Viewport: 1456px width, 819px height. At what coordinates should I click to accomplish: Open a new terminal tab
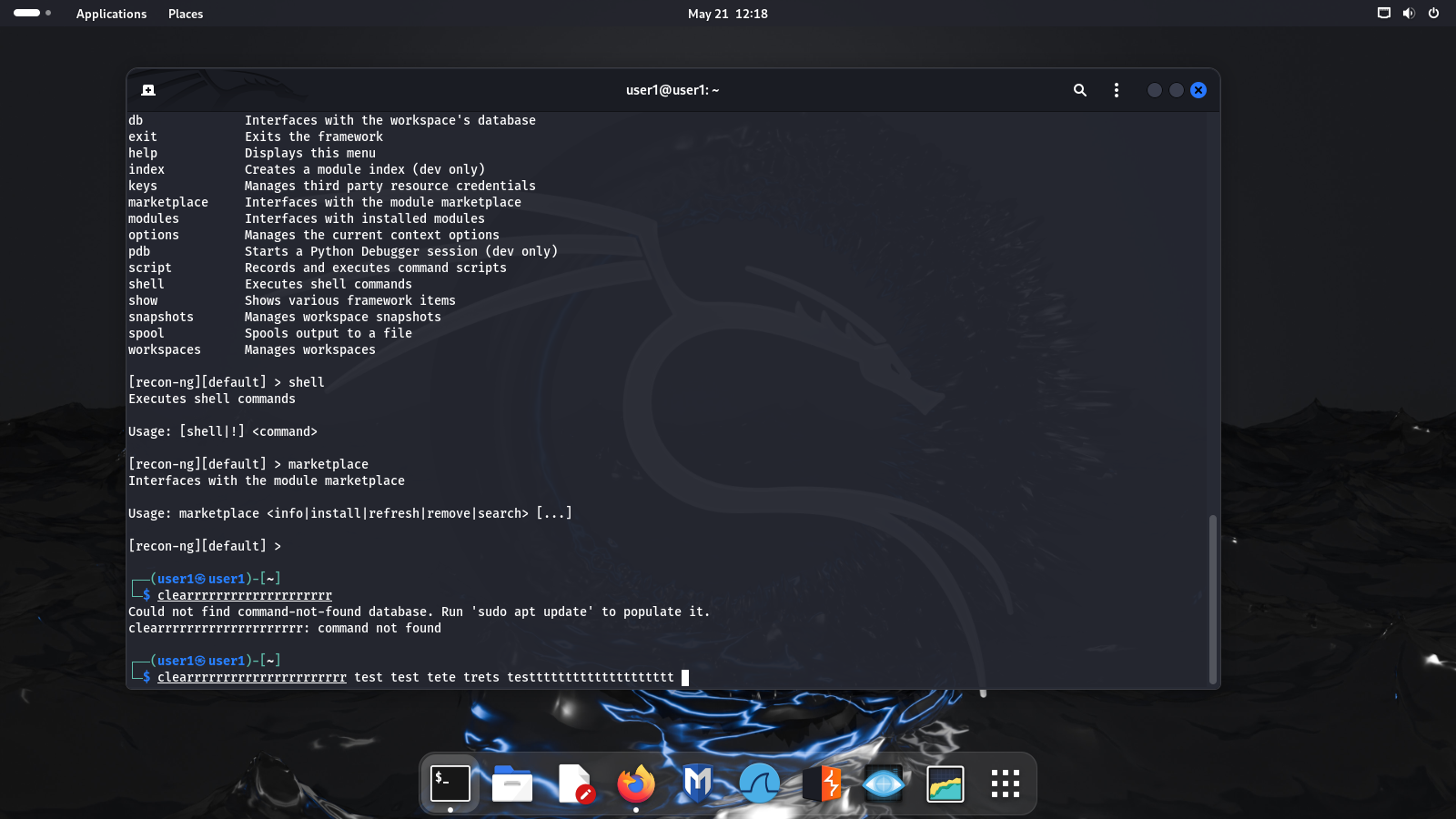tap(148, 90)
